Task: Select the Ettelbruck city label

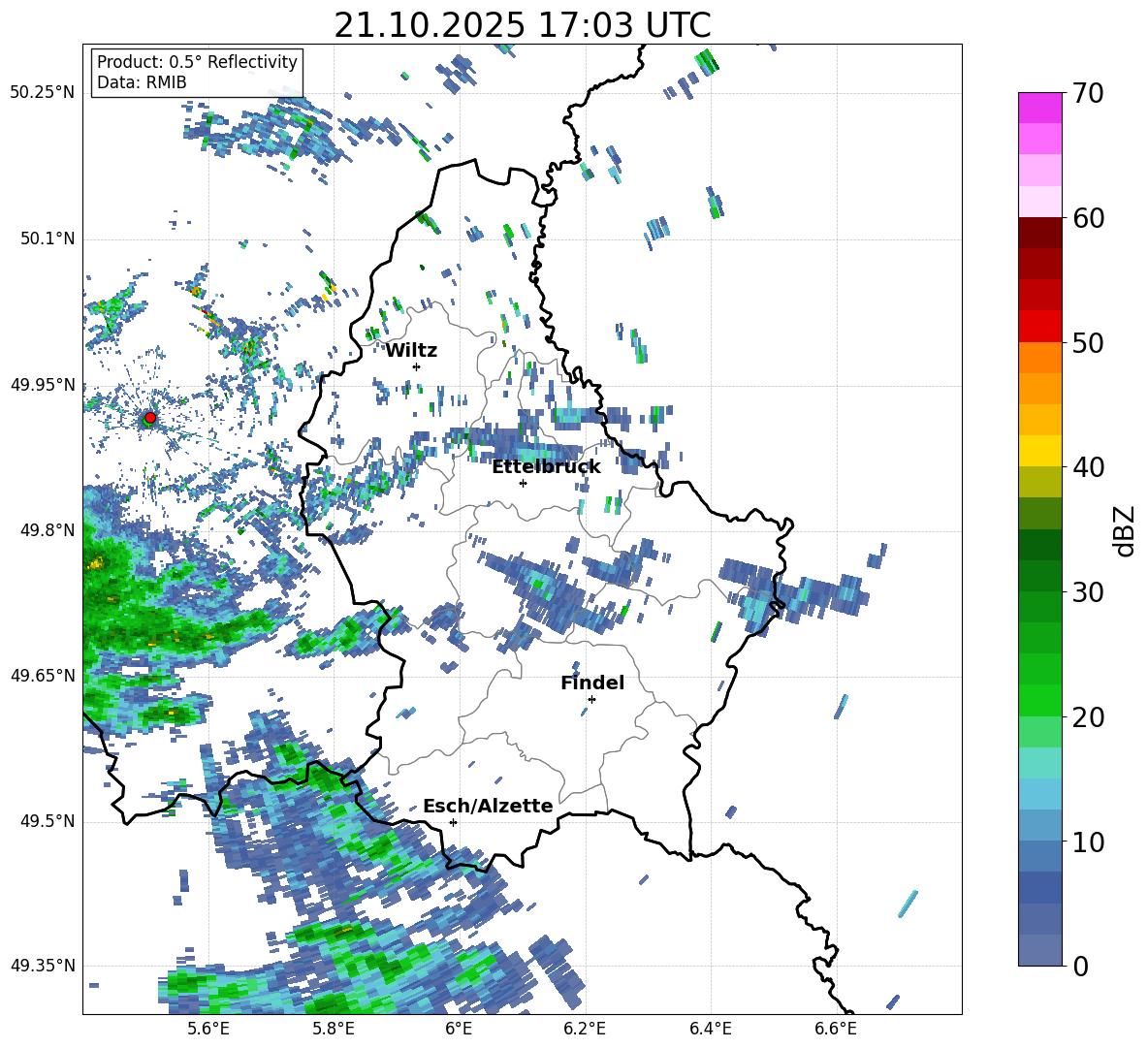Action: click(546, 467)
